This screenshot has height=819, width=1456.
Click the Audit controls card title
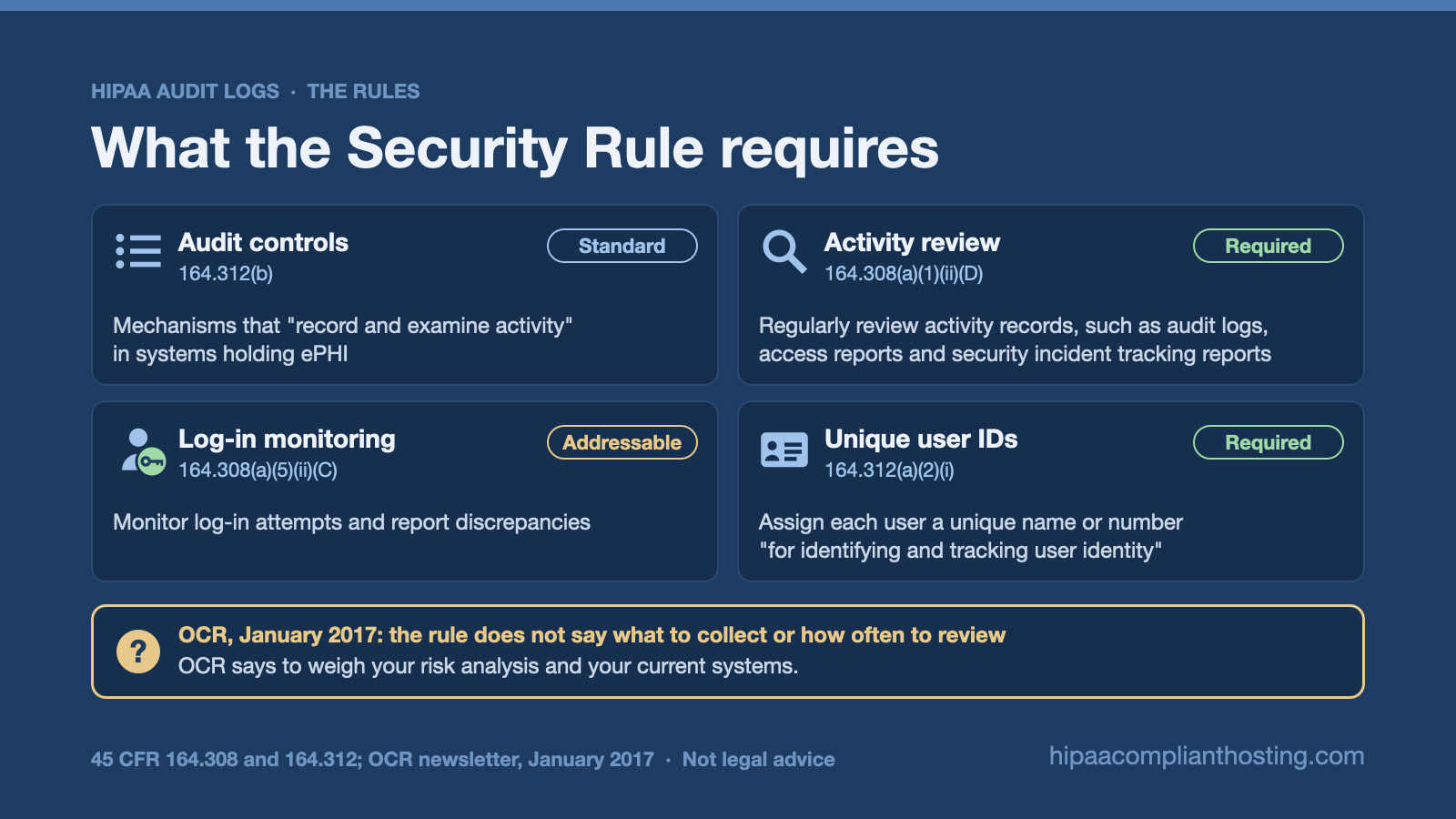pyautogui.click(x=263, y=243)
